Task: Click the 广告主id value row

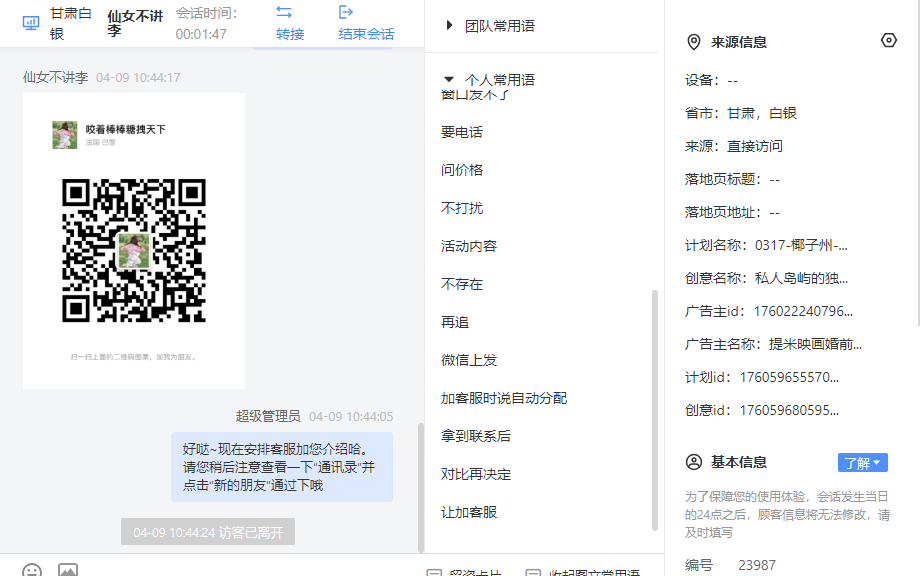Action: [769, 311]
